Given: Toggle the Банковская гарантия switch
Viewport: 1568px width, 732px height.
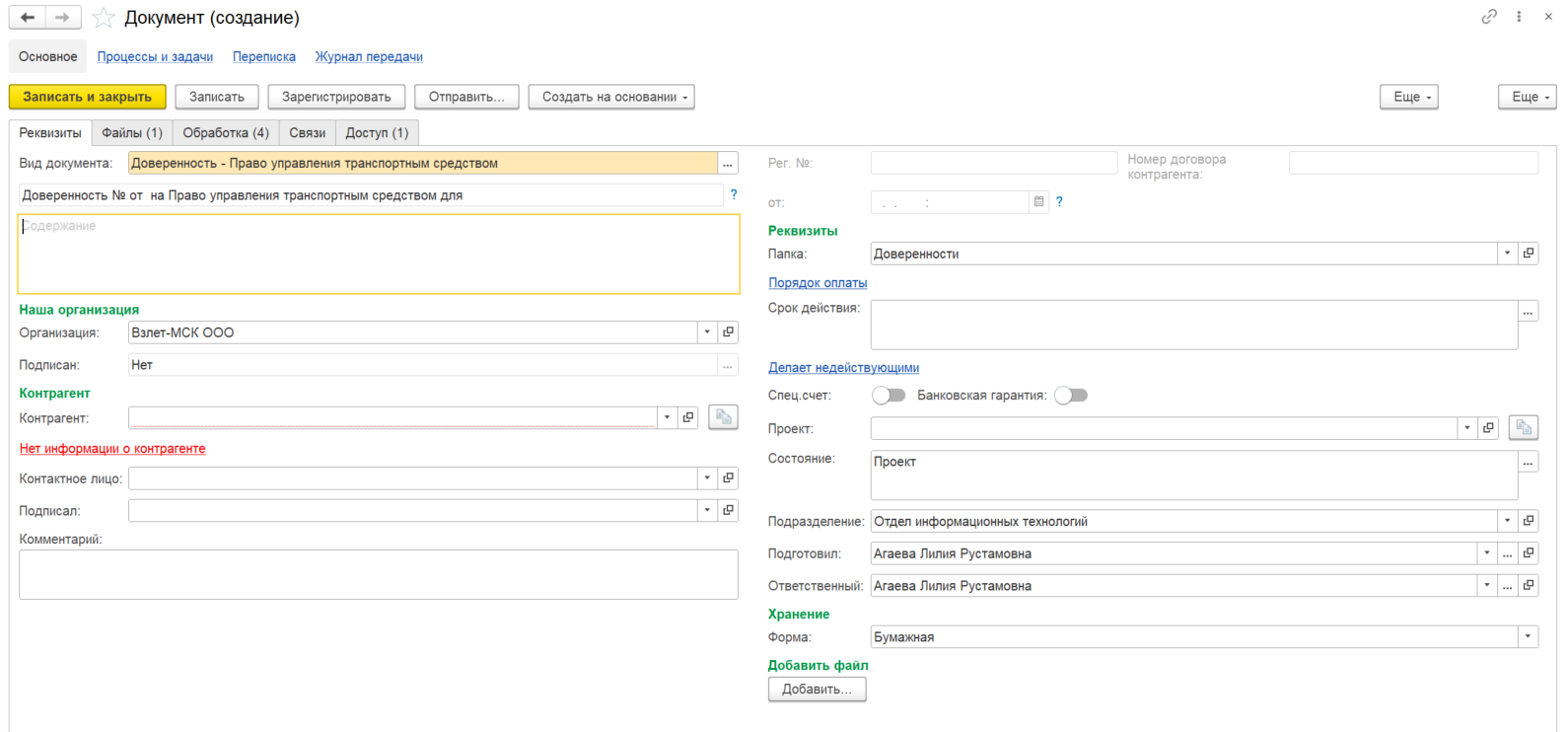Looking at the screenshot, I should 1071,396.
